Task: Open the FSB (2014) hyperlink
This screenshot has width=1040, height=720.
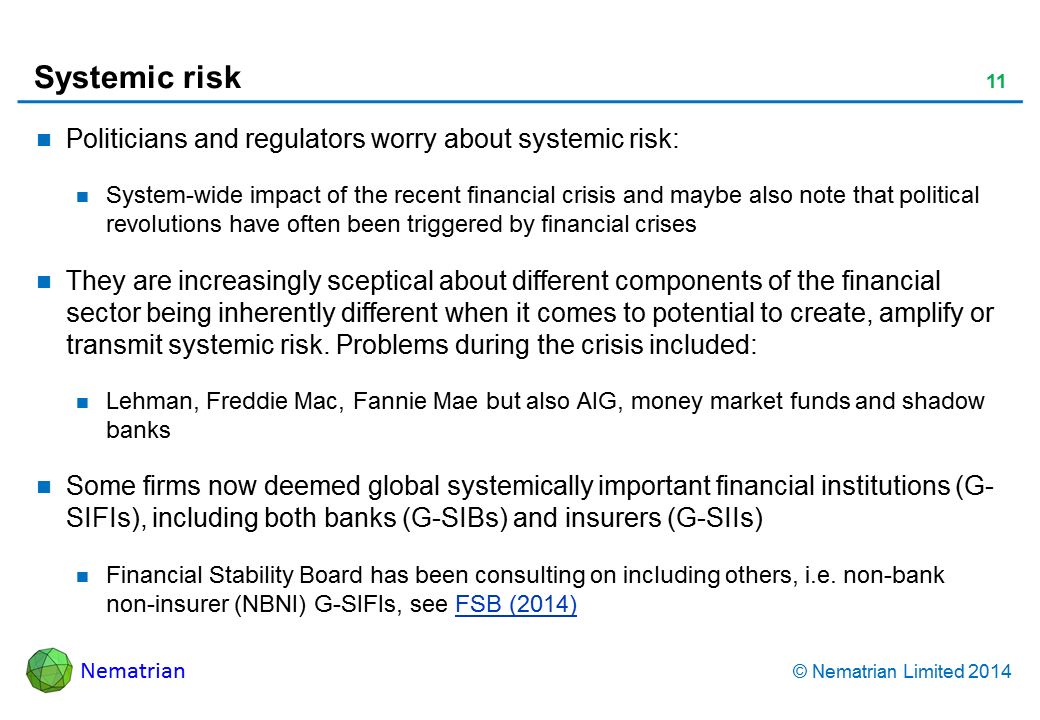Action: [x=515, y=605]
